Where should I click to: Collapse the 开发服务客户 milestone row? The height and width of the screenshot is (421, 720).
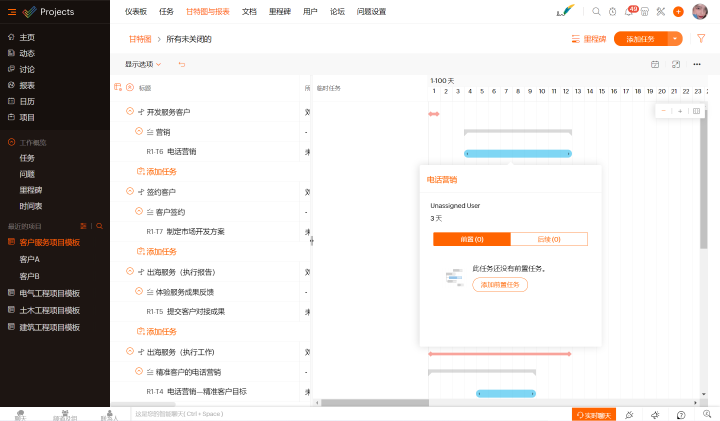[129, 111]
